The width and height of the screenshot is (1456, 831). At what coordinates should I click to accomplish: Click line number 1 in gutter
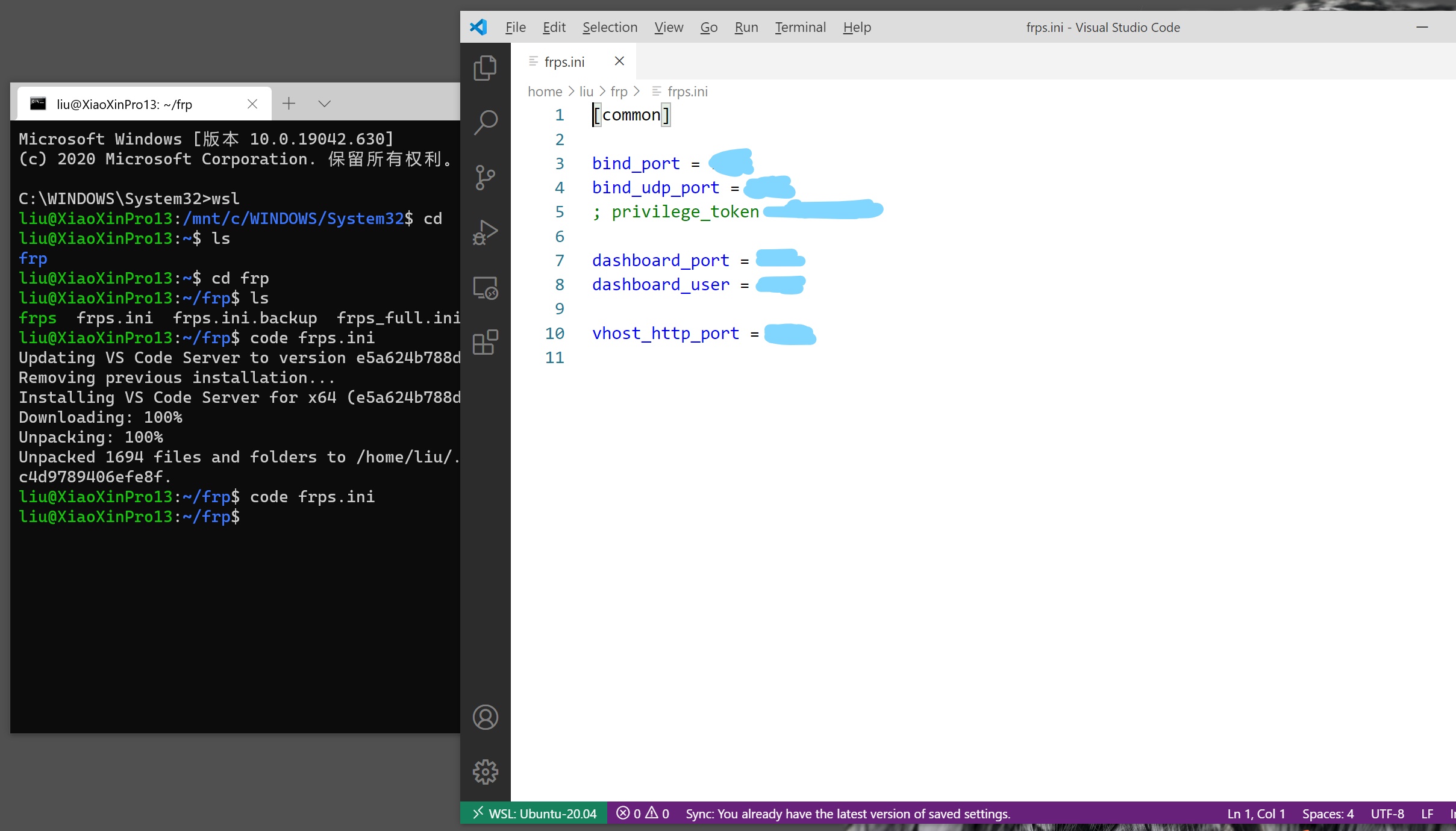(x=560, y=114)
